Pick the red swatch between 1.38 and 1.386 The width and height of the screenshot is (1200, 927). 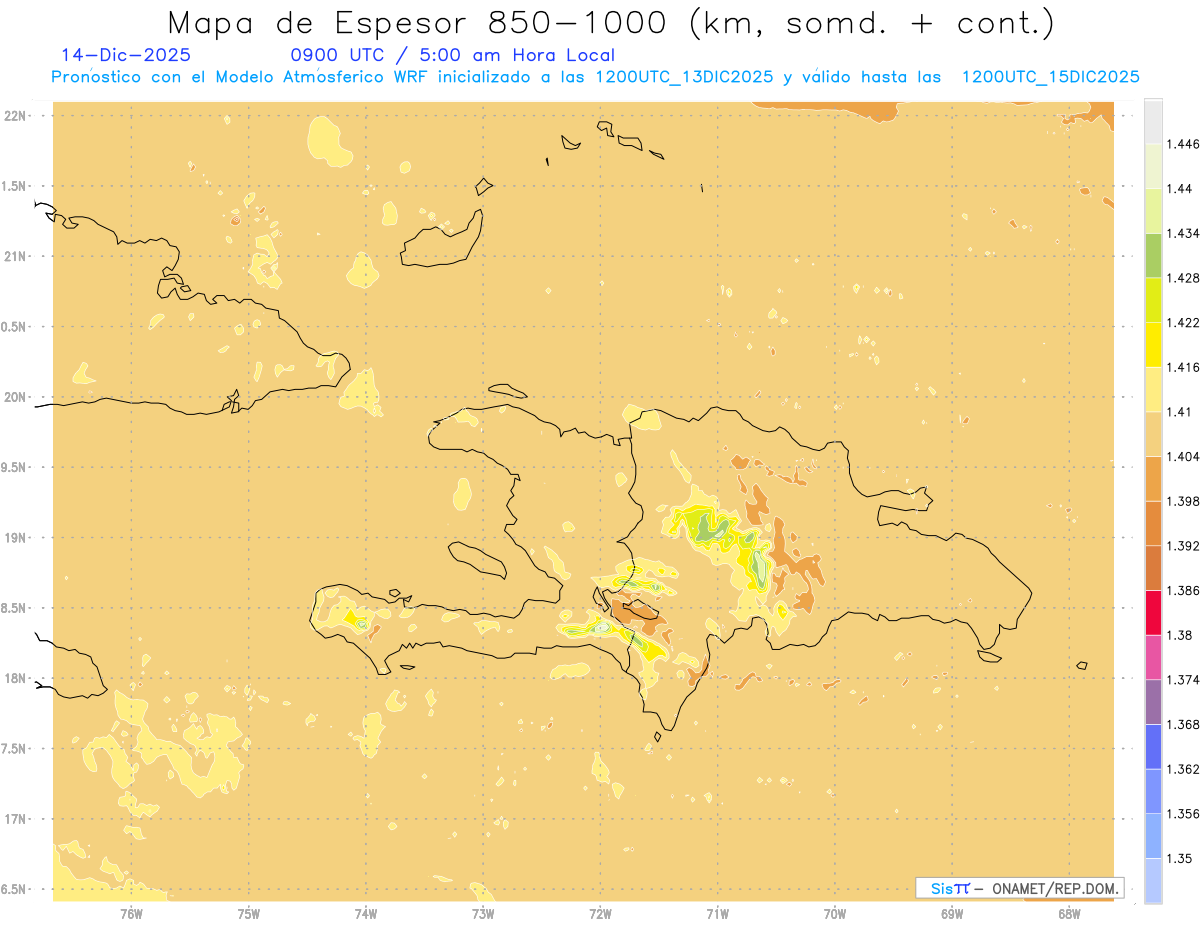(1153, 613)
